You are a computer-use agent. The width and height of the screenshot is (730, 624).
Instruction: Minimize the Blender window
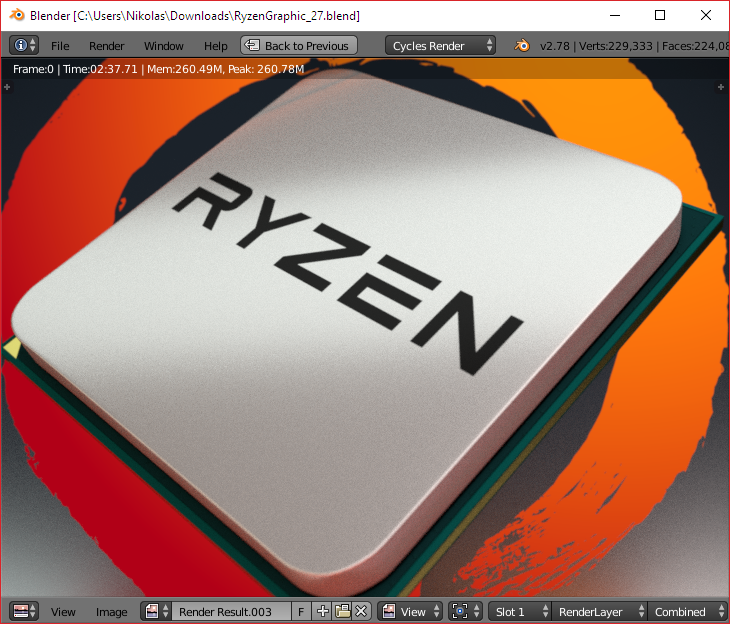[615, 15]
